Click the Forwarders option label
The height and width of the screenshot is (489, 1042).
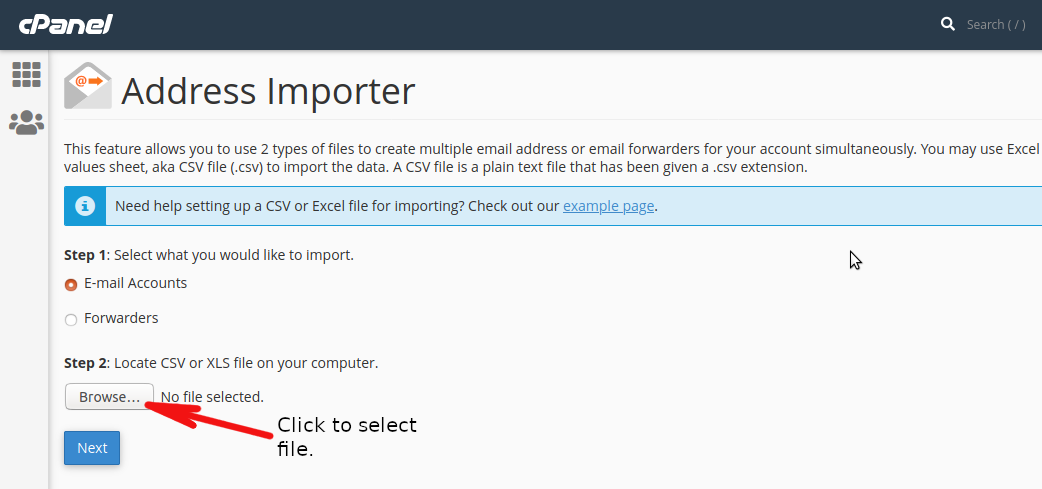tap(121, 318)
